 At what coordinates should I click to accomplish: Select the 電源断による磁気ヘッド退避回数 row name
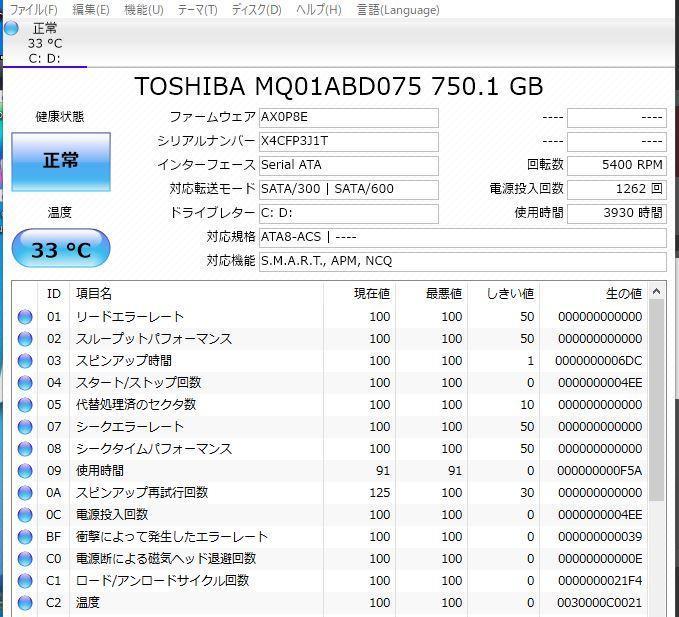click(x=166, y=559)
